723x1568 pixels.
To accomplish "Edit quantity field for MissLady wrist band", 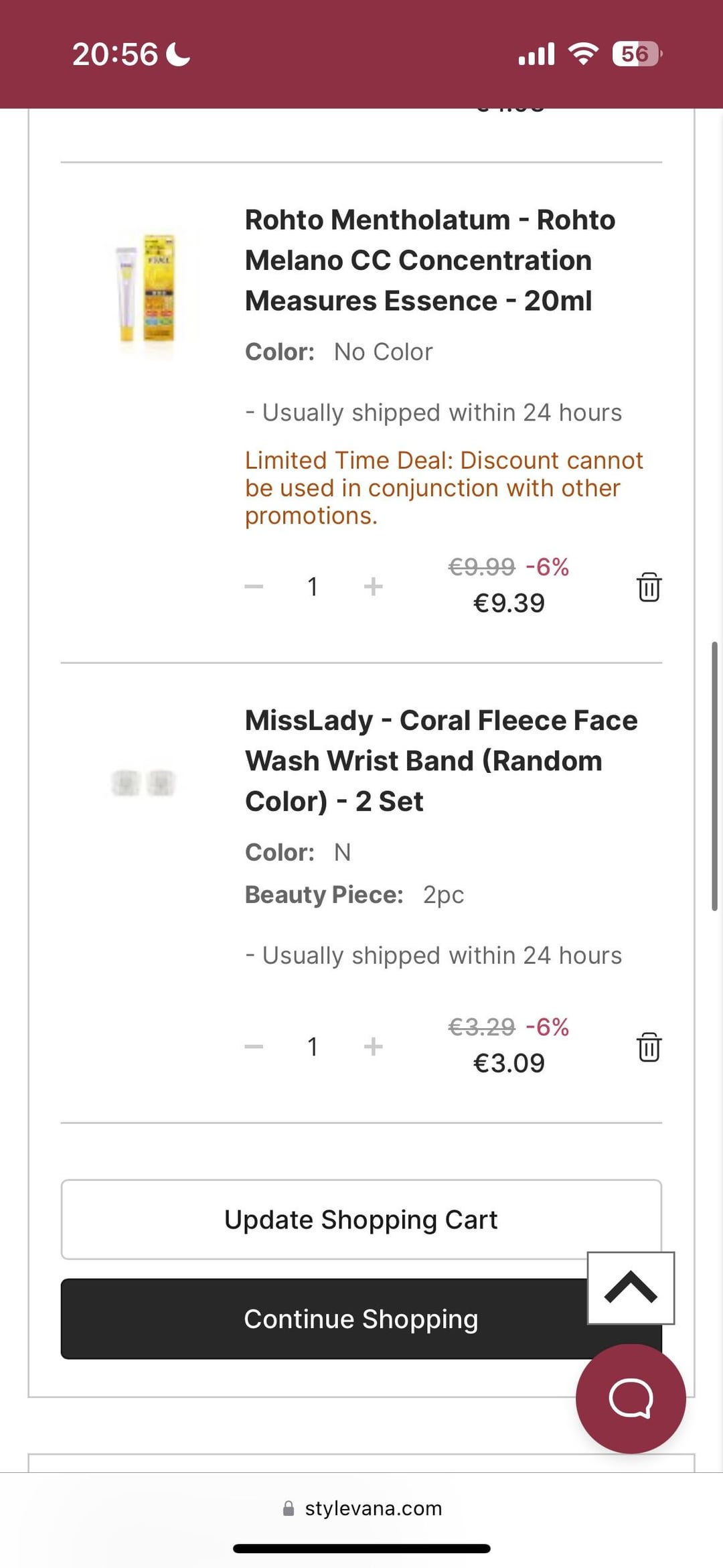I will (313, 1047).
